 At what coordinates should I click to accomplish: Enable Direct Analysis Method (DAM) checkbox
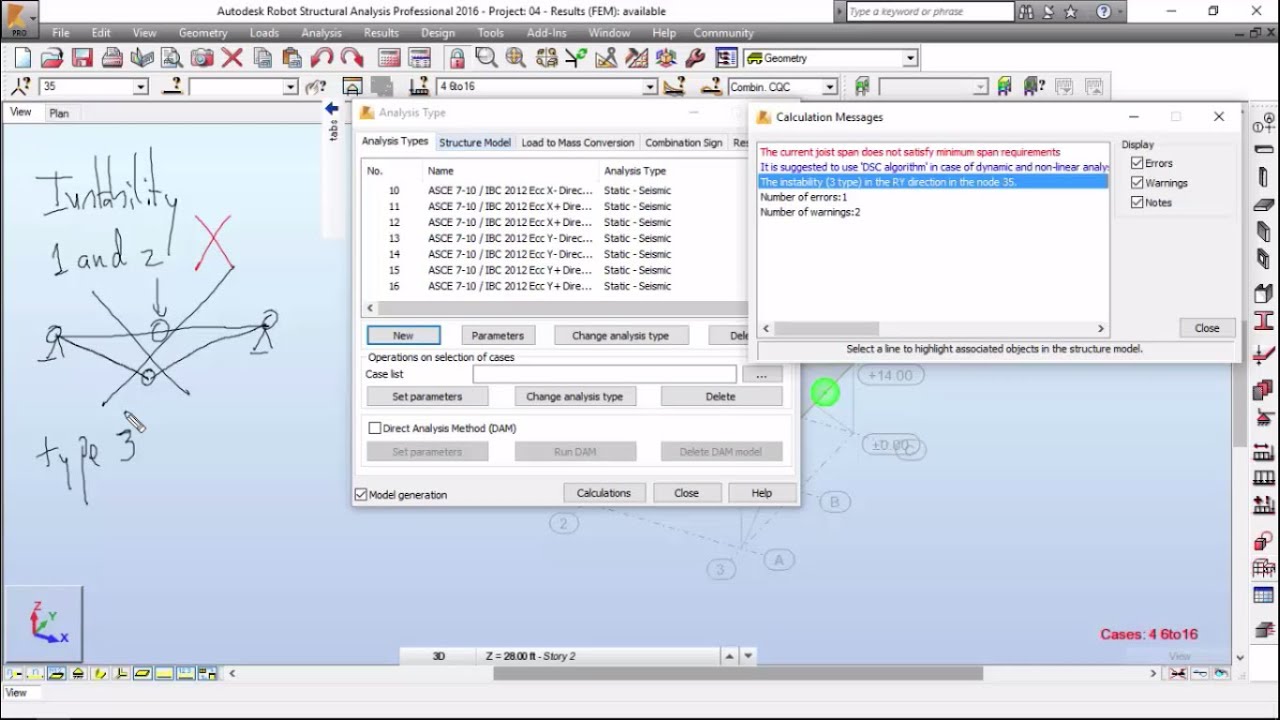pos(375,428)
